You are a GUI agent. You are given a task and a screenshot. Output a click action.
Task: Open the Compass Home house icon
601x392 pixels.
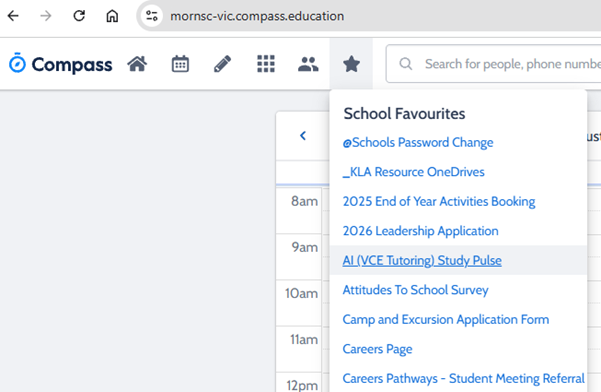pyautogui.click(x=137, y=64)
